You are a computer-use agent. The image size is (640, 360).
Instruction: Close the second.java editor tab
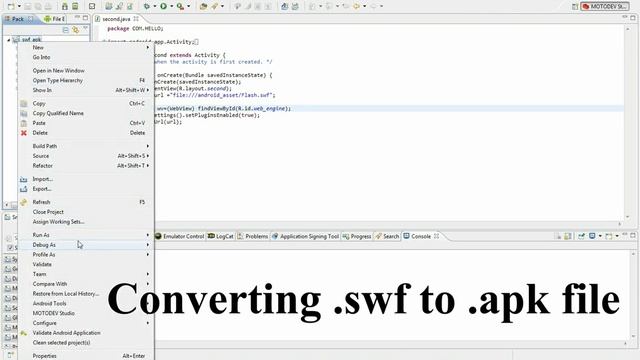(136, 19)
